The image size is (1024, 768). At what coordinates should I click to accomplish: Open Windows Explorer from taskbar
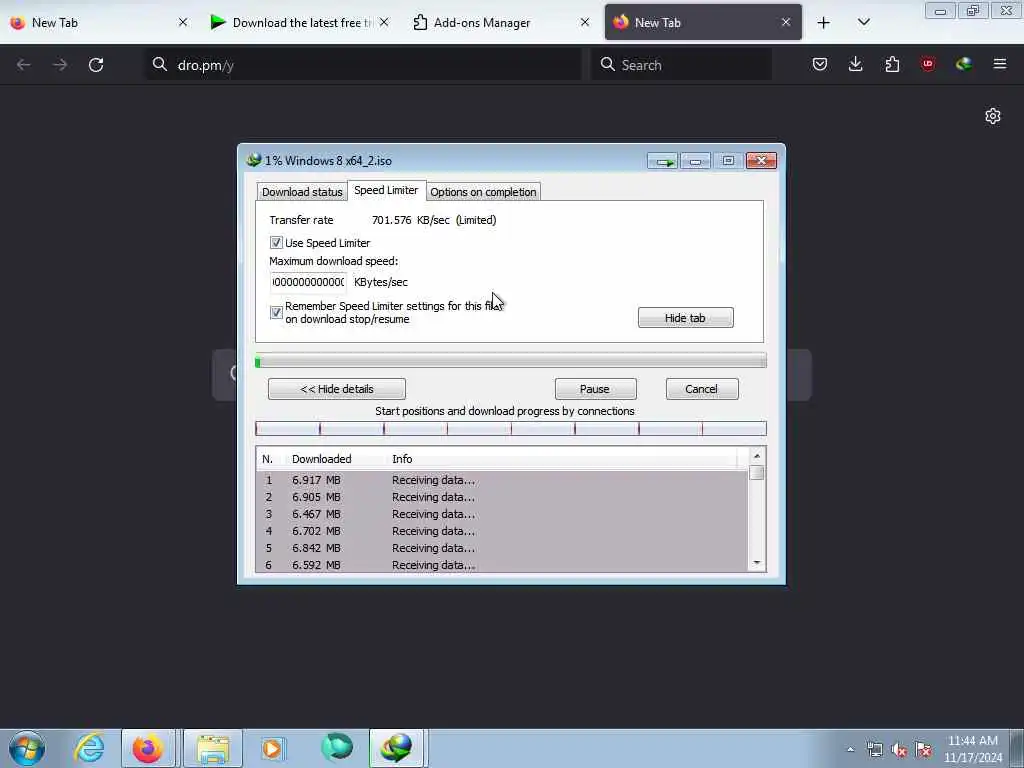click(213, 748)
